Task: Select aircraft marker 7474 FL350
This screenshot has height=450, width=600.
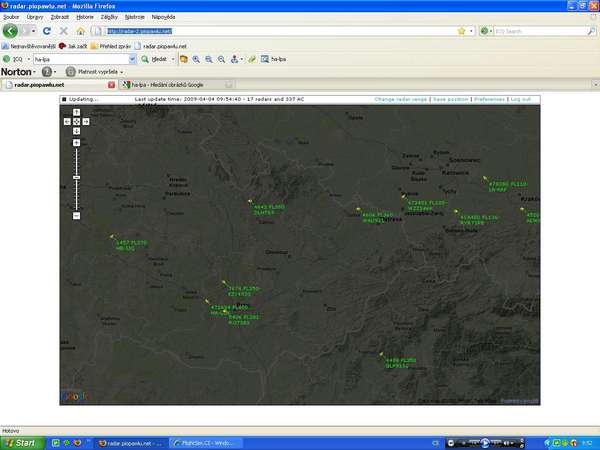Action: coord(224,283)
